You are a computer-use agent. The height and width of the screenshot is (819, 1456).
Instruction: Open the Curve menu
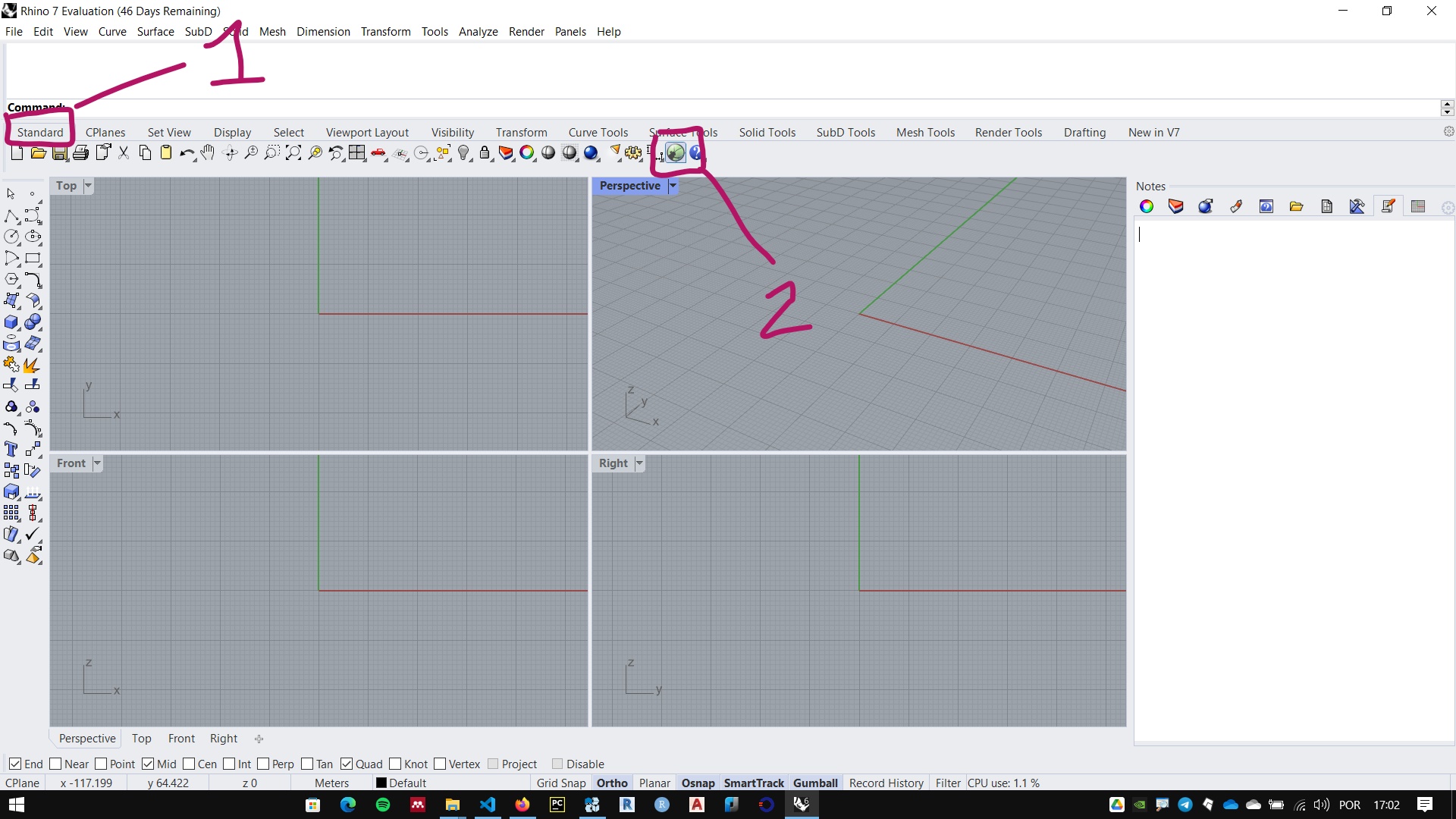pyautogui.click(x=112, y=31)
